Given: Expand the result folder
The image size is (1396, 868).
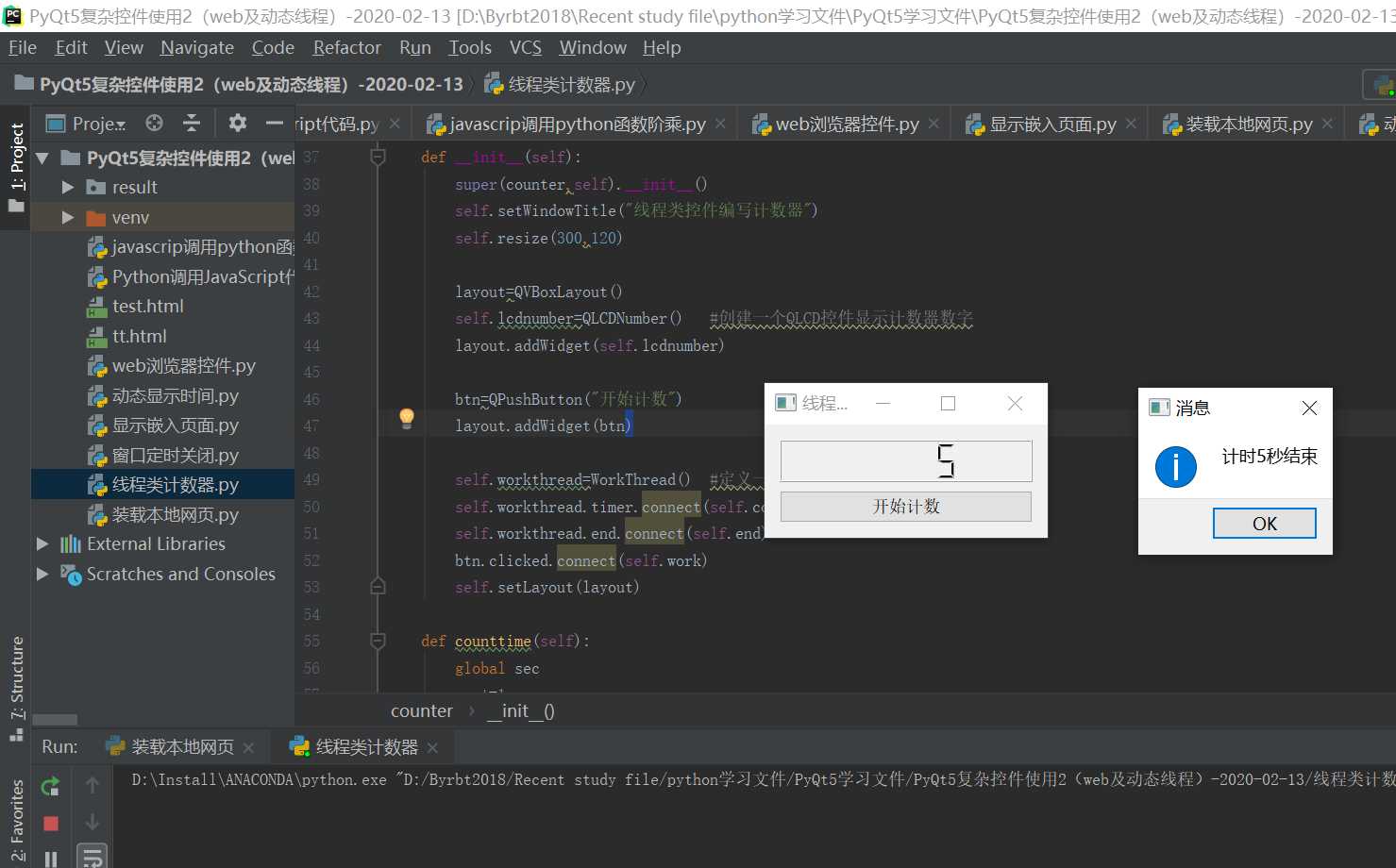Looking at the screenshot, I should pos(67,188).
